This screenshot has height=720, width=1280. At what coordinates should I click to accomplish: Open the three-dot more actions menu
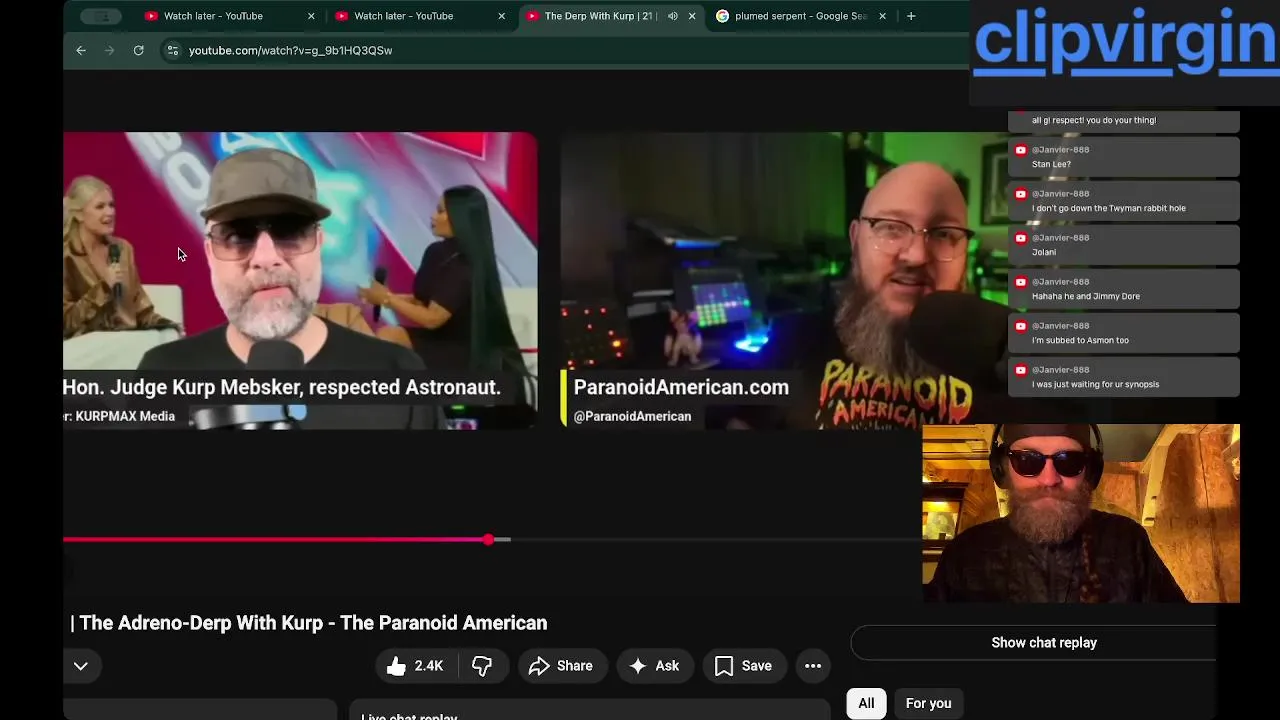(813, 666)
